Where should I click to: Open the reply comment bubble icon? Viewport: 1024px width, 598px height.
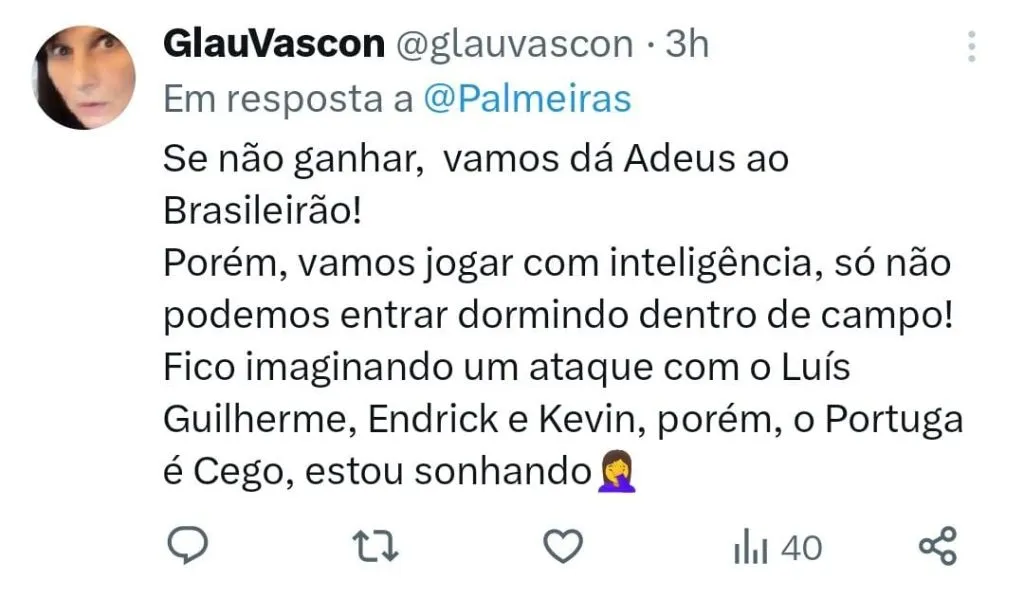point(187,545)
